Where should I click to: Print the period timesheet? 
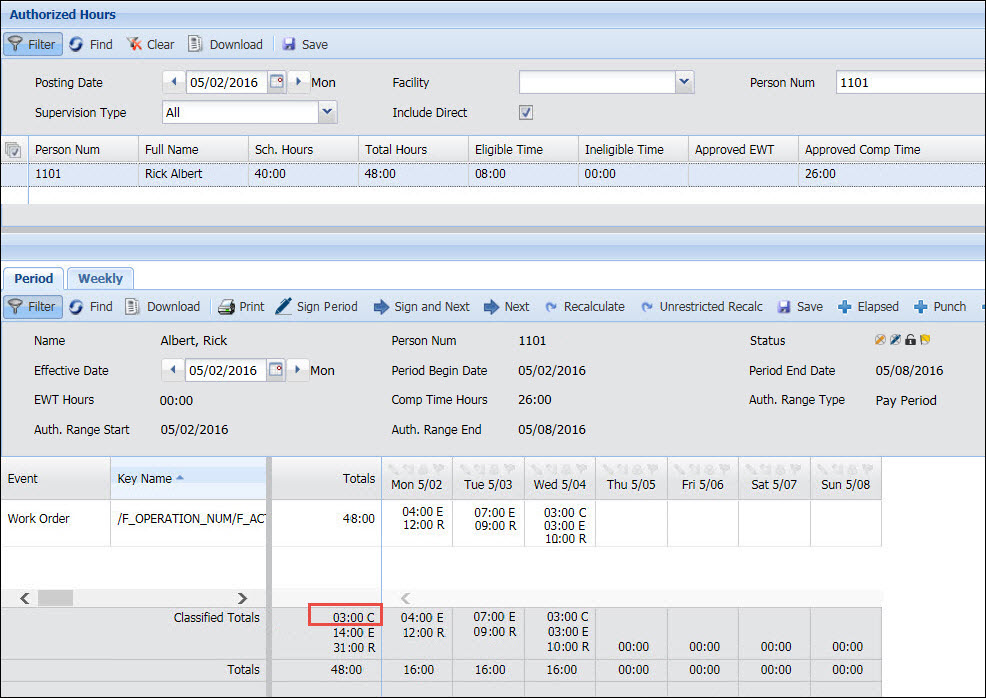pyautogui.click(x=240, y=307)
